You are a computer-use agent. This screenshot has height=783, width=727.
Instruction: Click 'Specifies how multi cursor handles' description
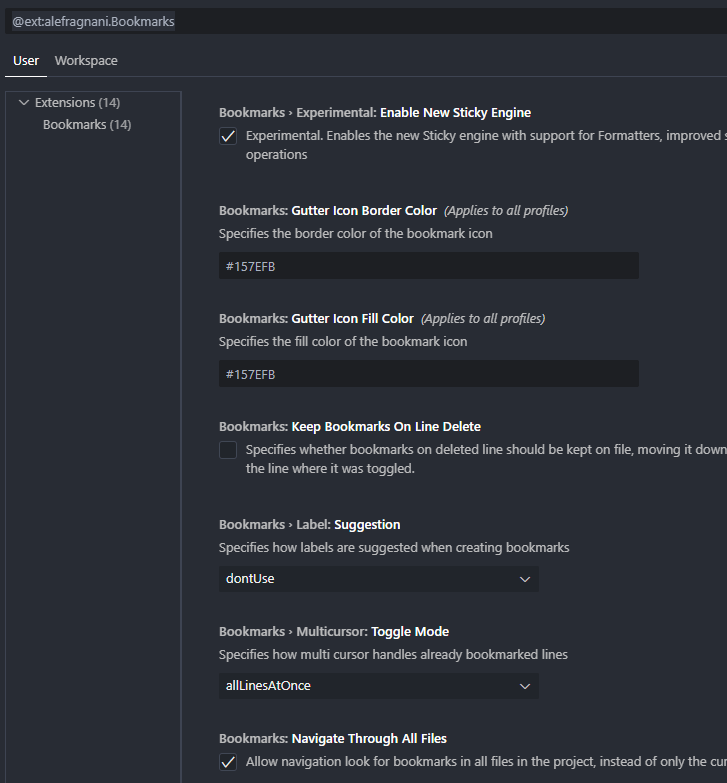click(x=393, y=654)
